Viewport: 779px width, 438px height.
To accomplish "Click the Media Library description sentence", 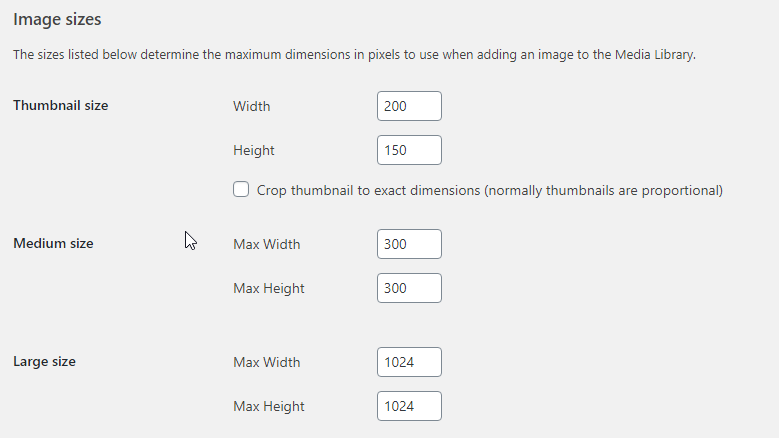I will coord(354,55).
